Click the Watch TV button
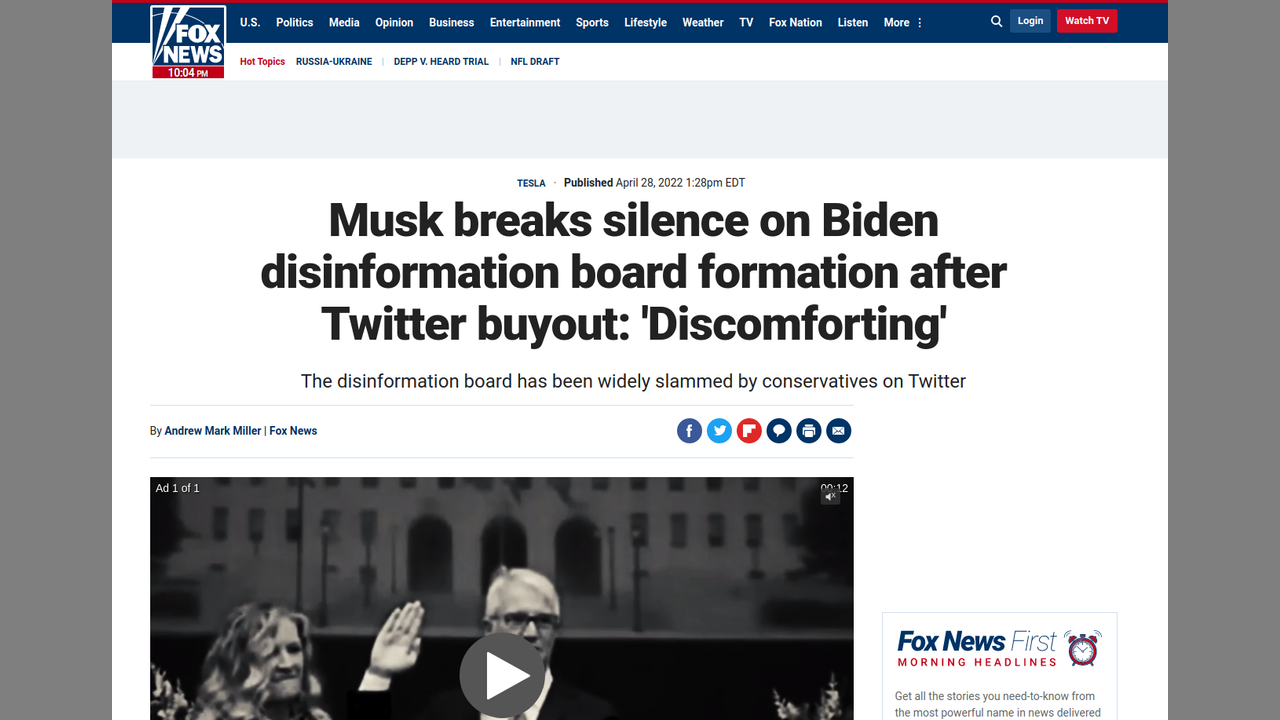Screen dimensions: 1280x720 click(x=1087, y=21)
